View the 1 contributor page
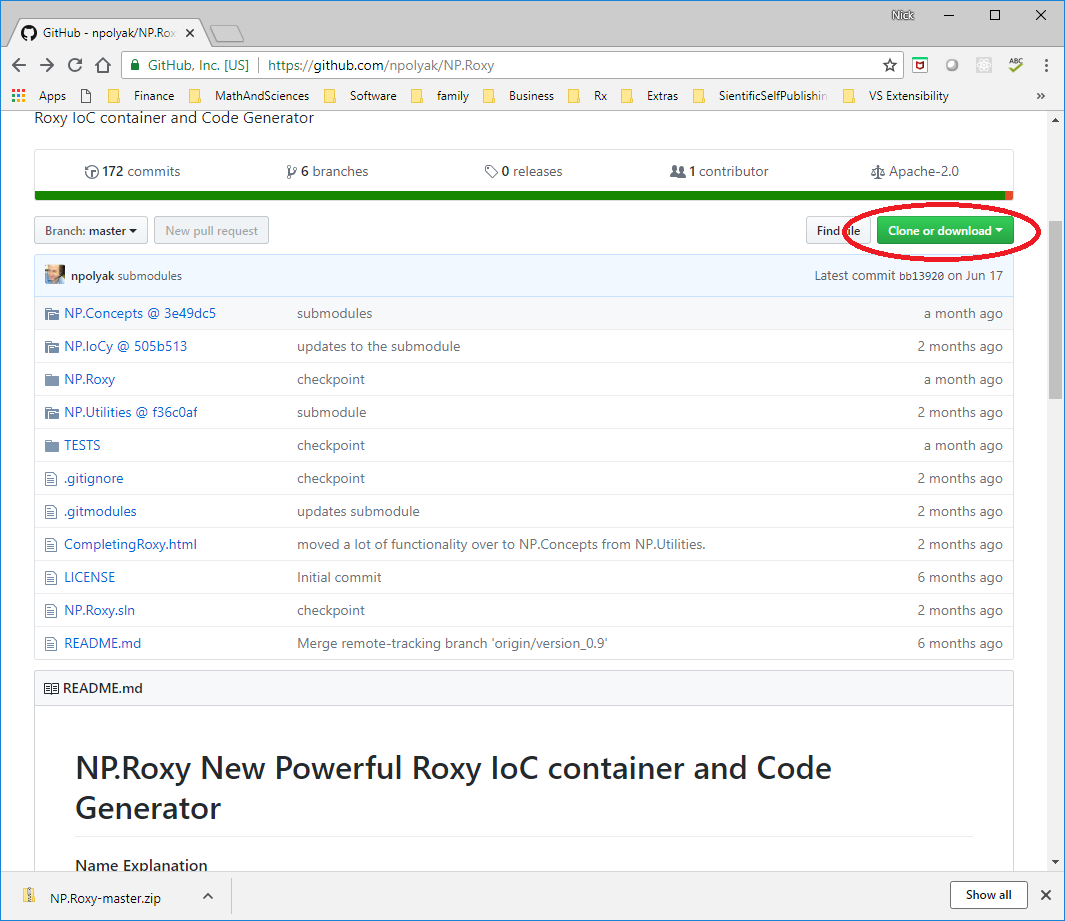The image size is (1065, 921). click(x=719, y=171)
